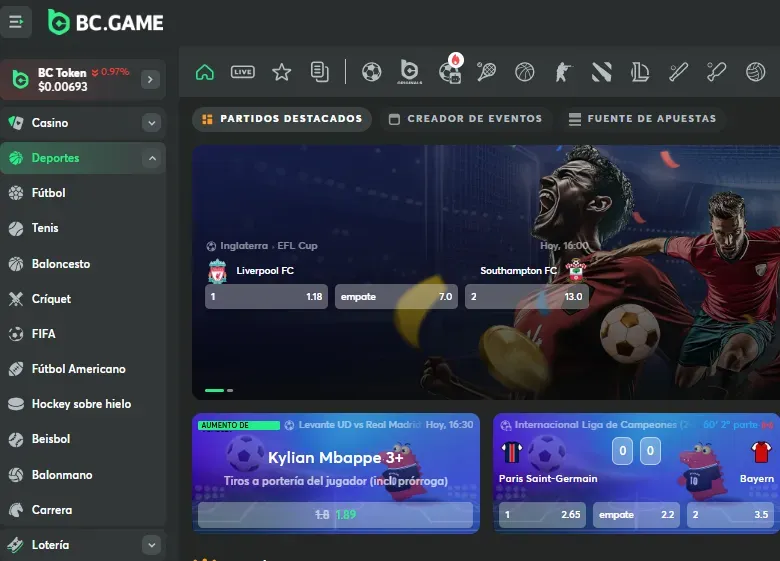Select the Counter-Strike shooter icon
The image size is (780, 561).
pyautogui.click(x=563, y=72)
